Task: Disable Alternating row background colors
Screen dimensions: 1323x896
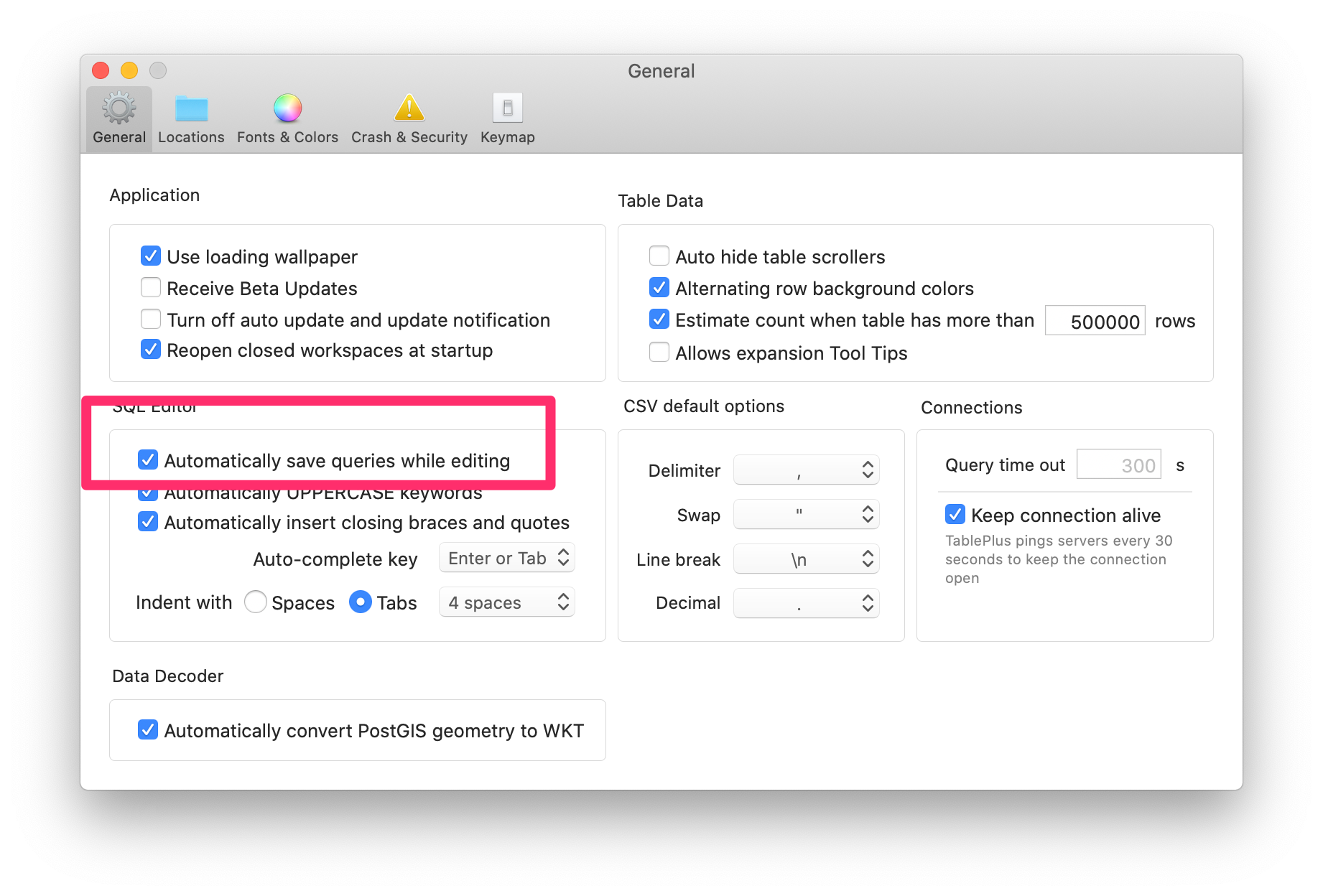Action: point(659,287)
